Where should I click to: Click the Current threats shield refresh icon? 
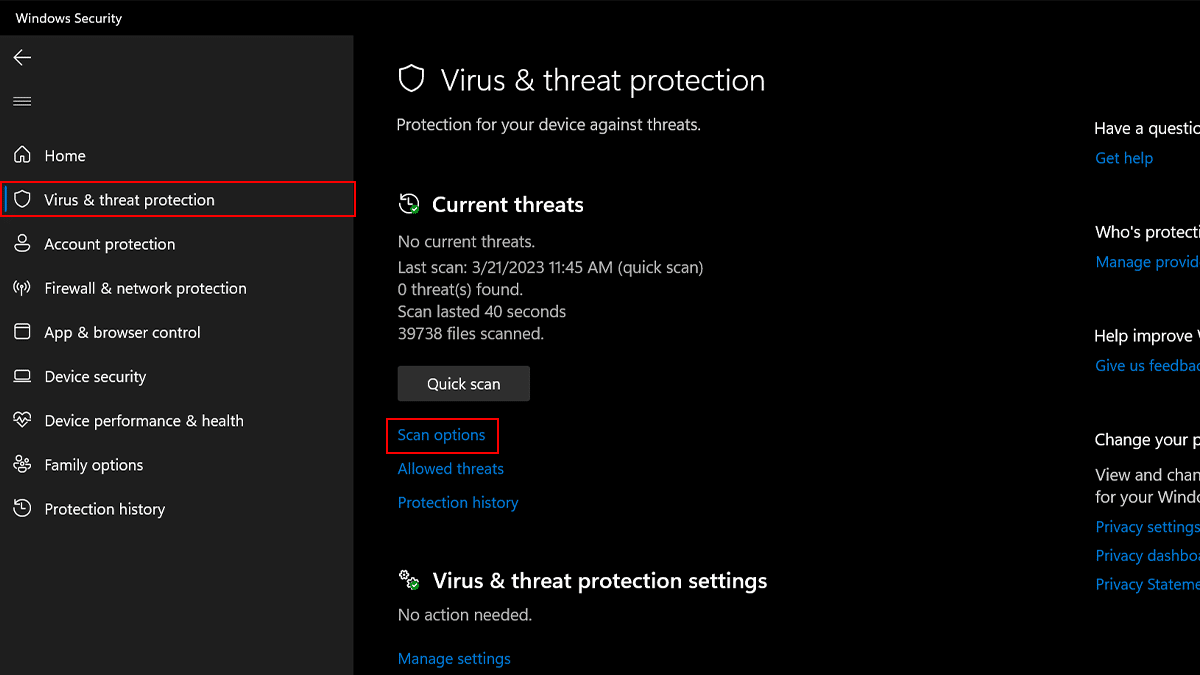point(408,203)
